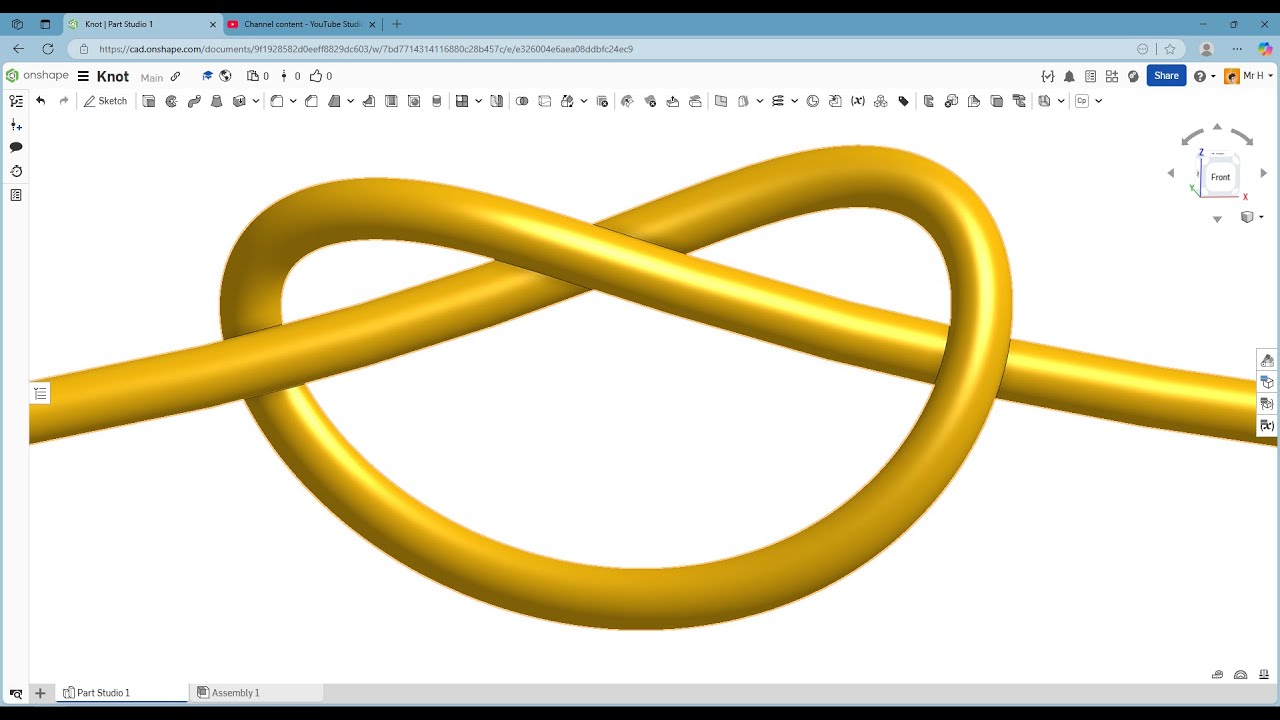Image resolution: width=1280 pixels, height=720 pixels.
Task: Open the comments panel icon
Action: coord(16,147)
